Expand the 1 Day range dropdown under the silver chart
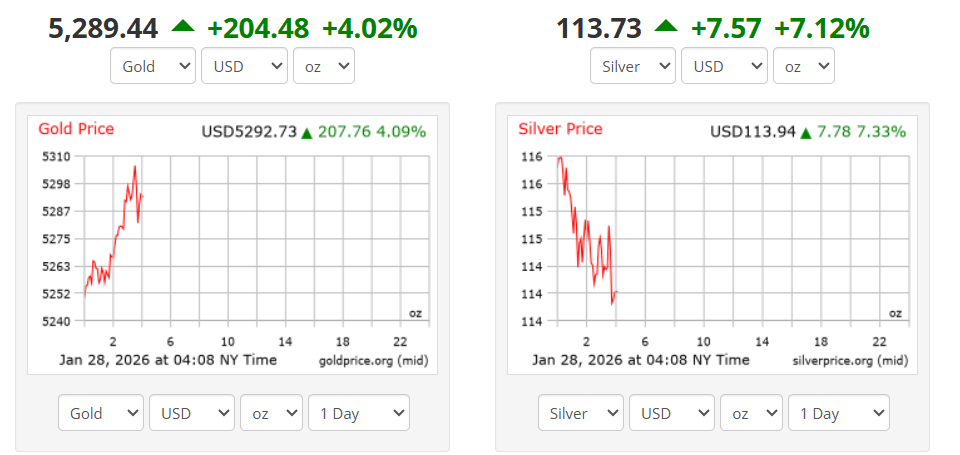The image size is (960, 455). click(838, 413)
